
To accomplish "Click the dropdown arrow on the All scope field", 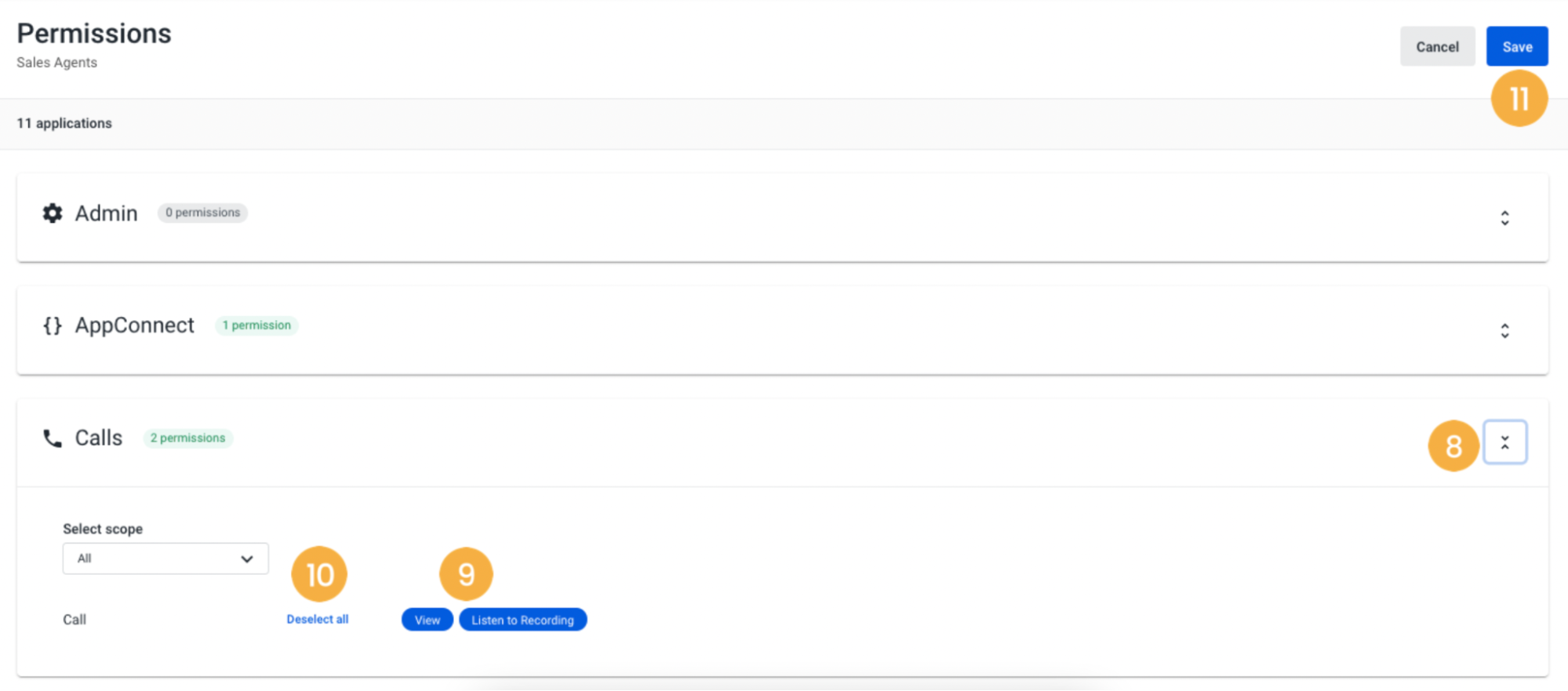I will pyautogui.click(x=248, y=558).
